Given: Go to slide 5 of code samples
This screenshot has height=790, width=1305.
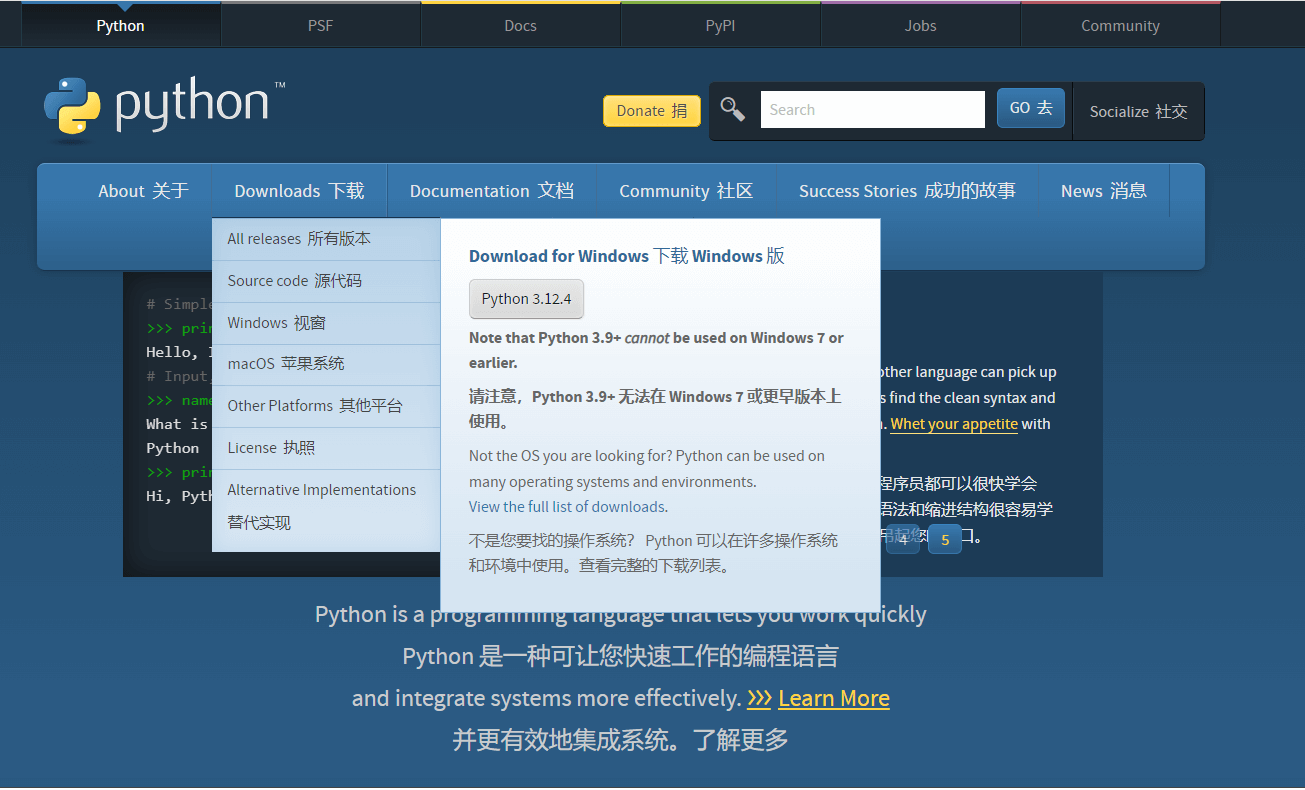Looking at the screenshot, I should click(x=945, y=539).
